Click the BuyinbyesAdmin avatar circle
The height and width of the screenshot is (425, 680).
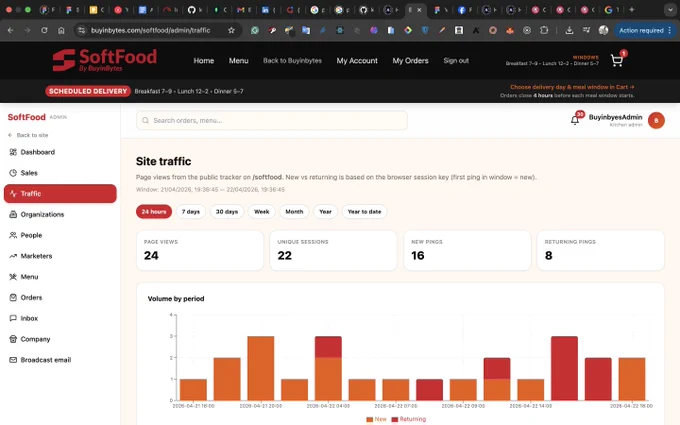656,121
